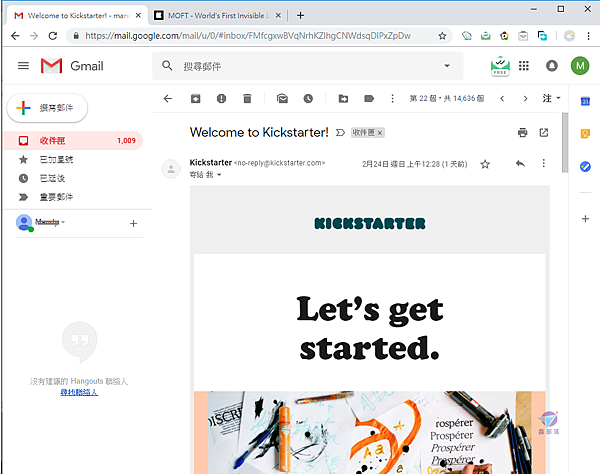Open message more actions menu
The height and width of the screenshot is (474, 600).
point(543,163)
